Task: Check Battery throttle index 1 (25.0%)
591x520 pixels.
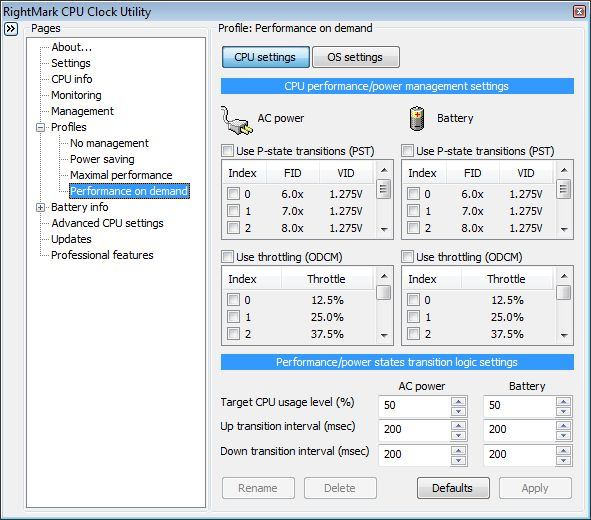Action: tap(413, 317)
